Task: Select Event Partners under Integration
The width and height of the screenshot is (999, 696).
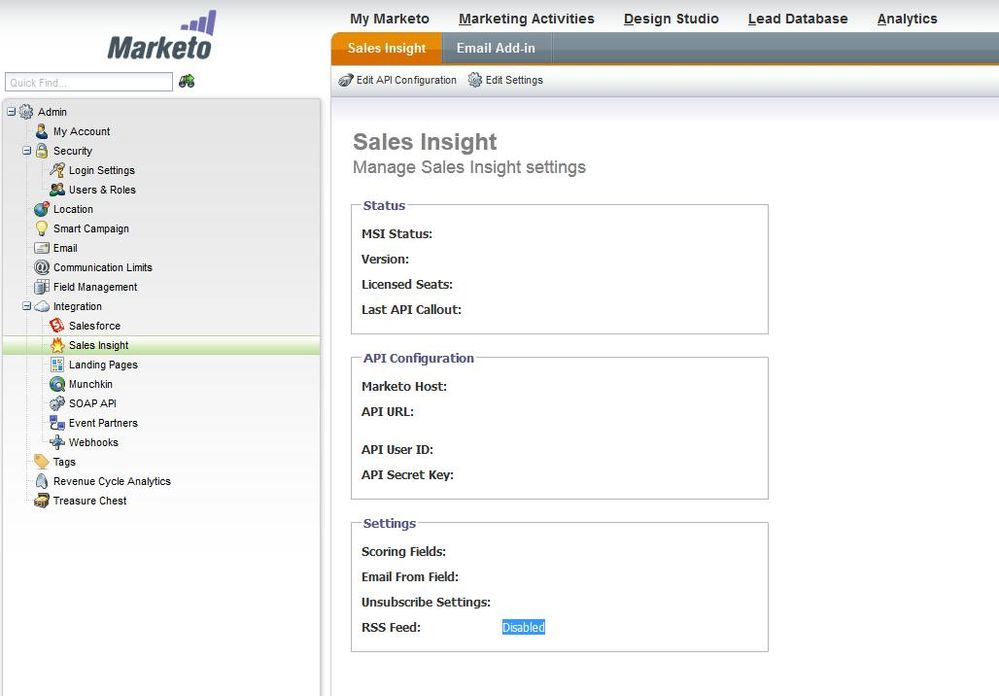Action: pyautogui.click(x=103, y=423)
